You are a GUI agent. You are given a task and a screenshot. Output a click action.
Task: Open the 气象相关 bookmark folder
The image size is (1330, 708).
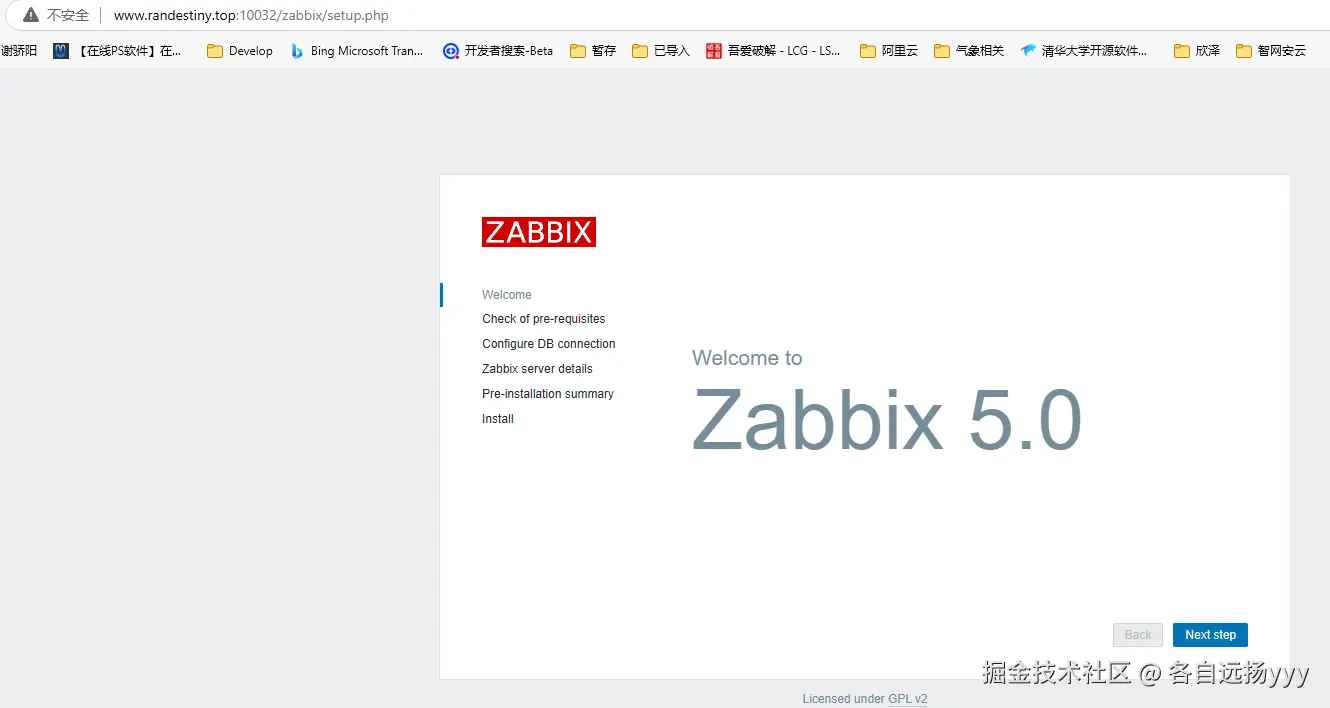click(969, 51)
